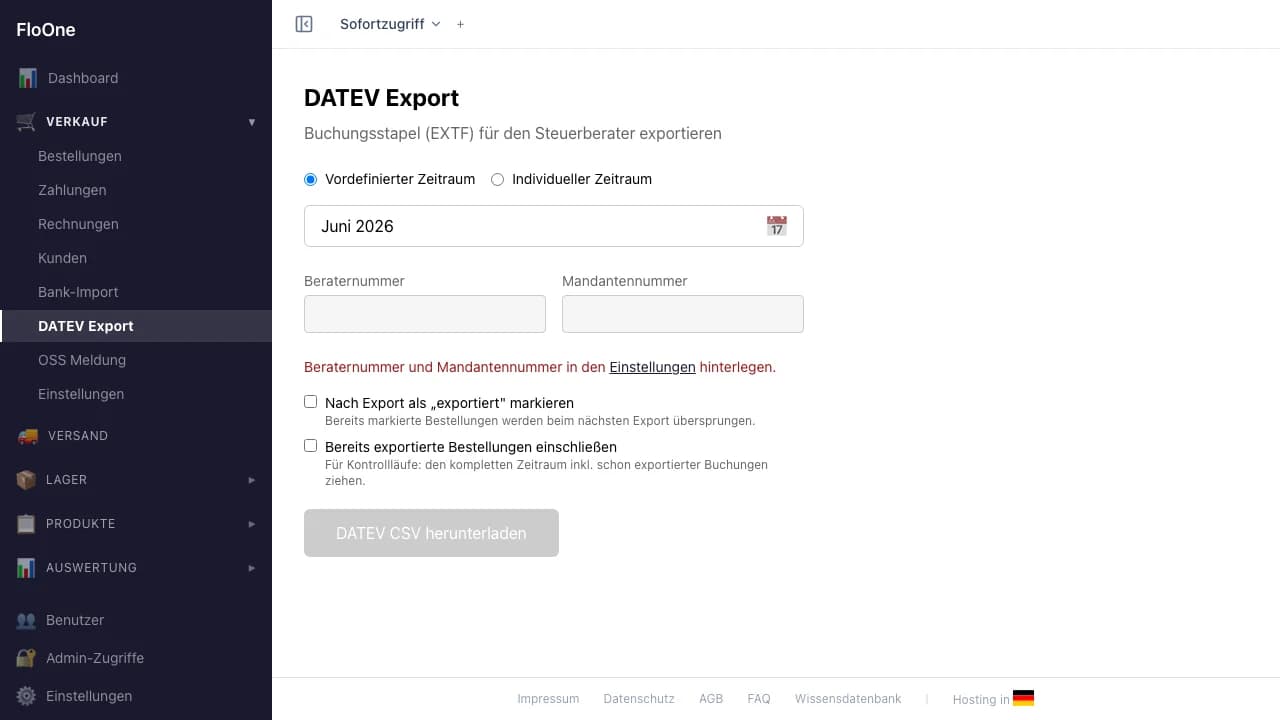Click the Beraternummer input field
The width and height of the screenshot is (1280, 720).
(x=425, y=314)
